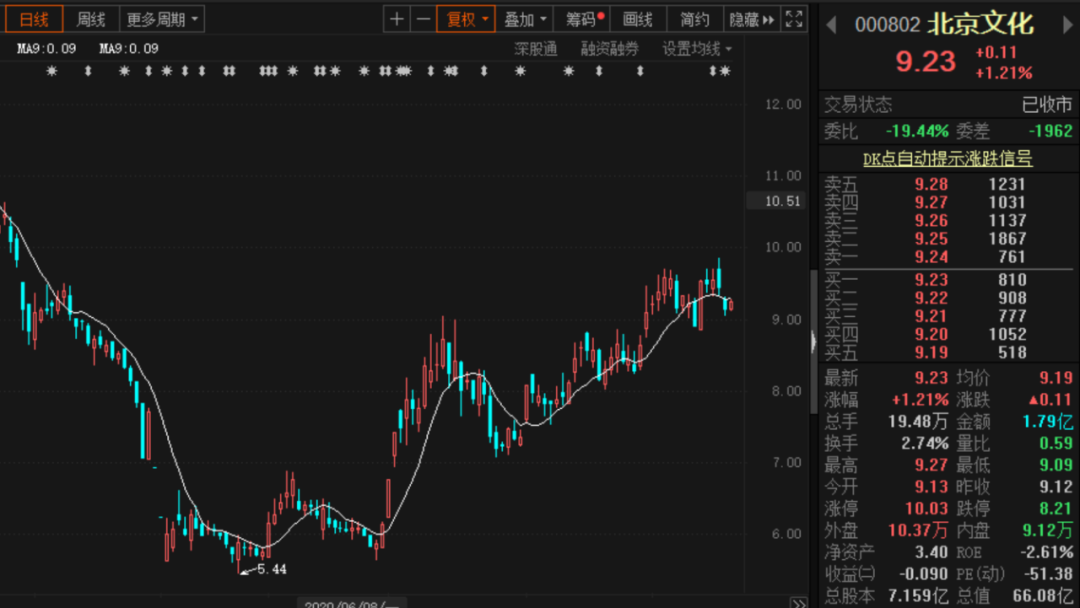Viewport: 1080px width, 608px height.
Task: Open the 设置均线 moving average settings
Action: tap(696, 48)
